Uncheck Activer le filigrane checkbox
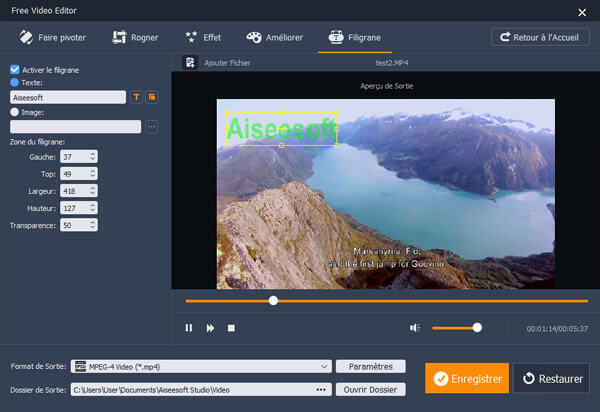 (x=14, y=70)
